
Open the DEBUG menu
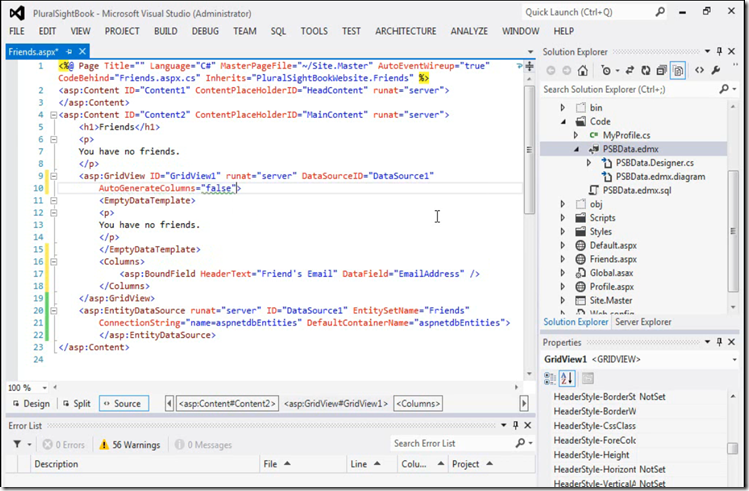click(x=205, y=31)
